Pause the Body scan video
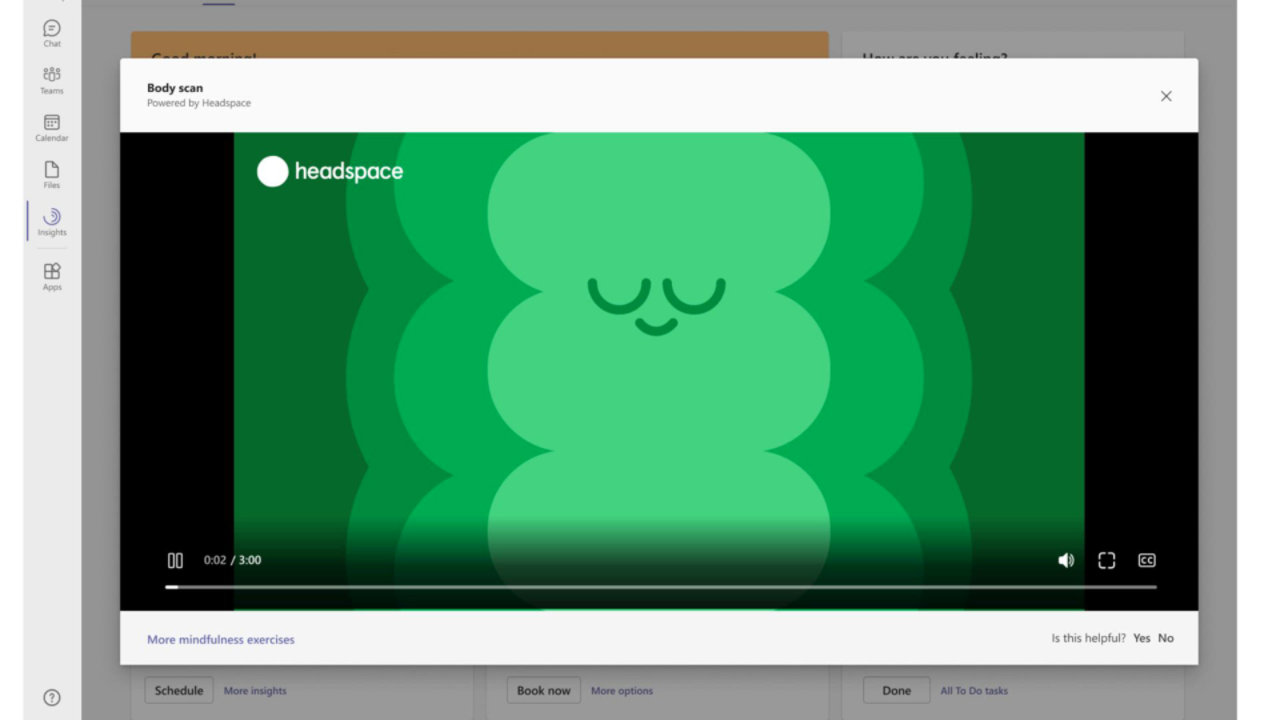The height and width of the screenshot is (720, 1280). pos(175,561)
